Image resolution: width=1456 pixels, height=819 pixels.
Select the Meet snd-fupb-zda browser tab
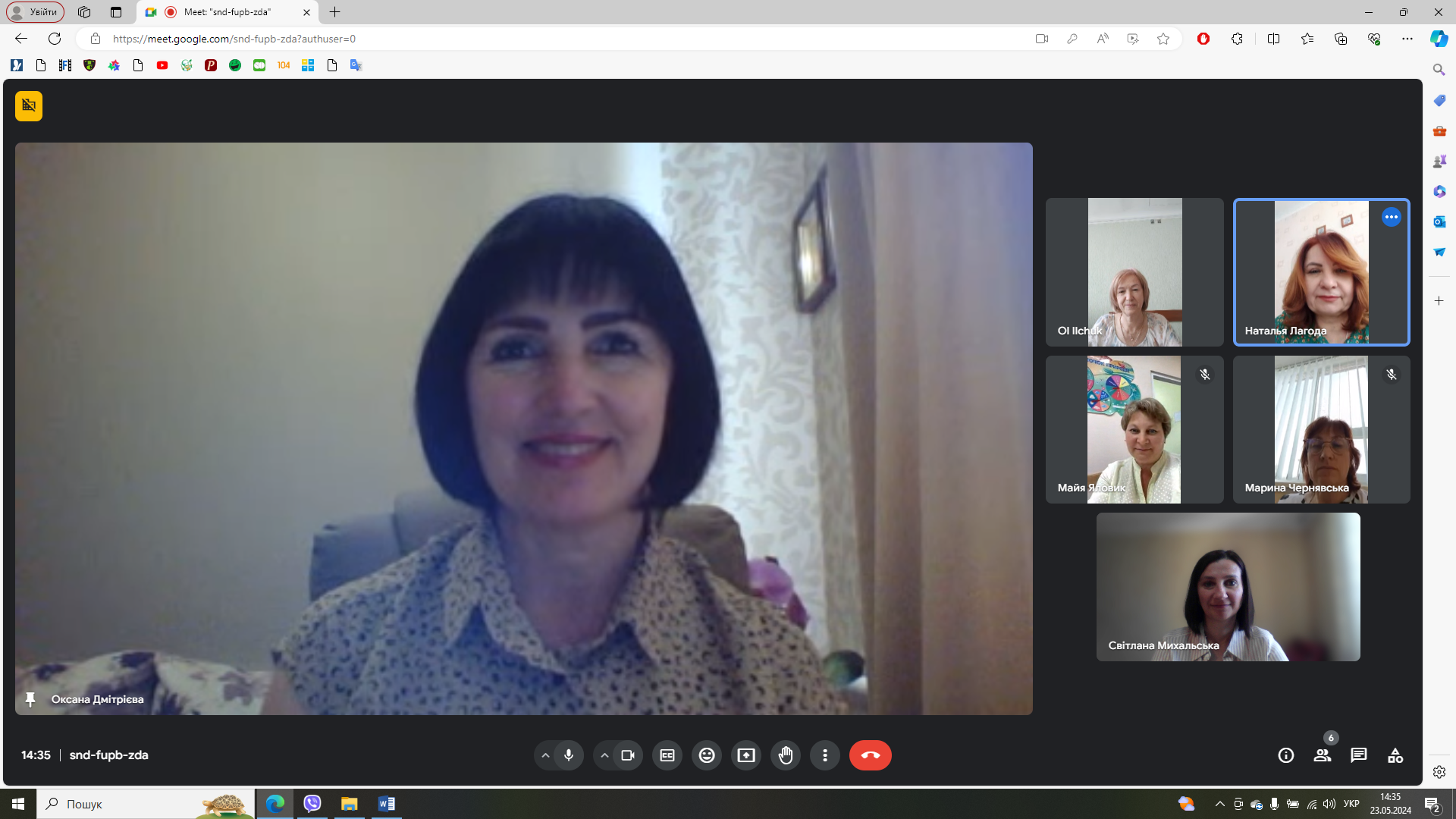point(227,12)
